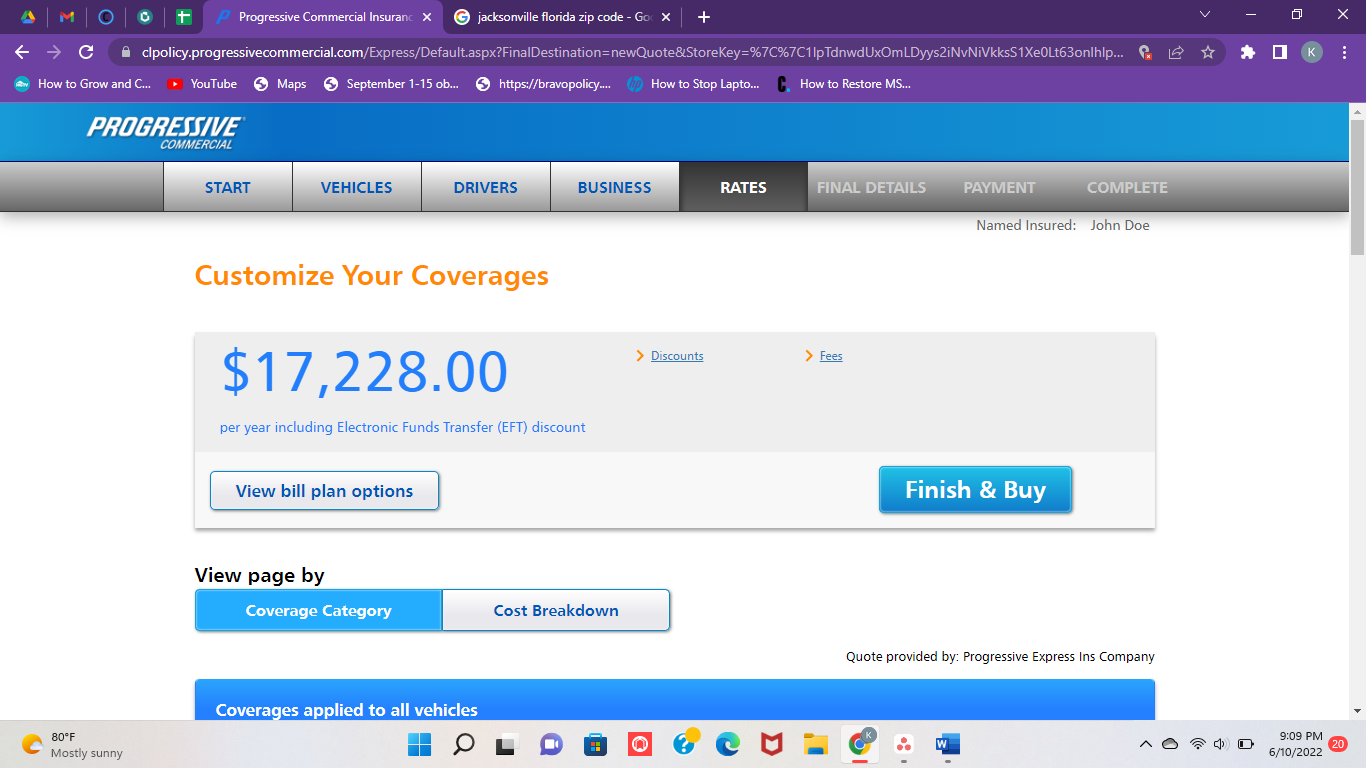Go back to the previous page
This screenshot has height=768, width=1366.
pos(22,52)
